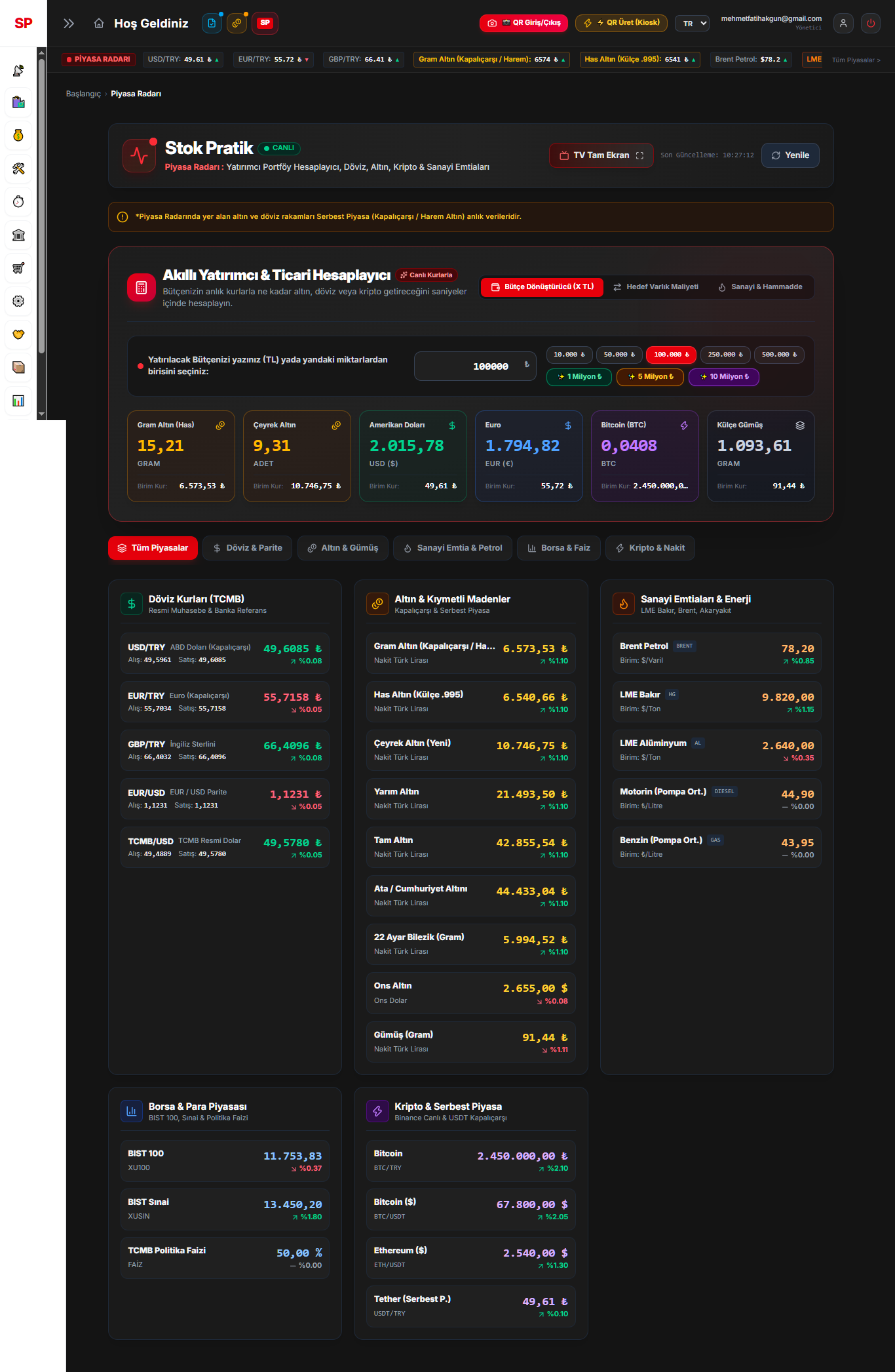Select Döviz & Parite market filter

[248, 548]
